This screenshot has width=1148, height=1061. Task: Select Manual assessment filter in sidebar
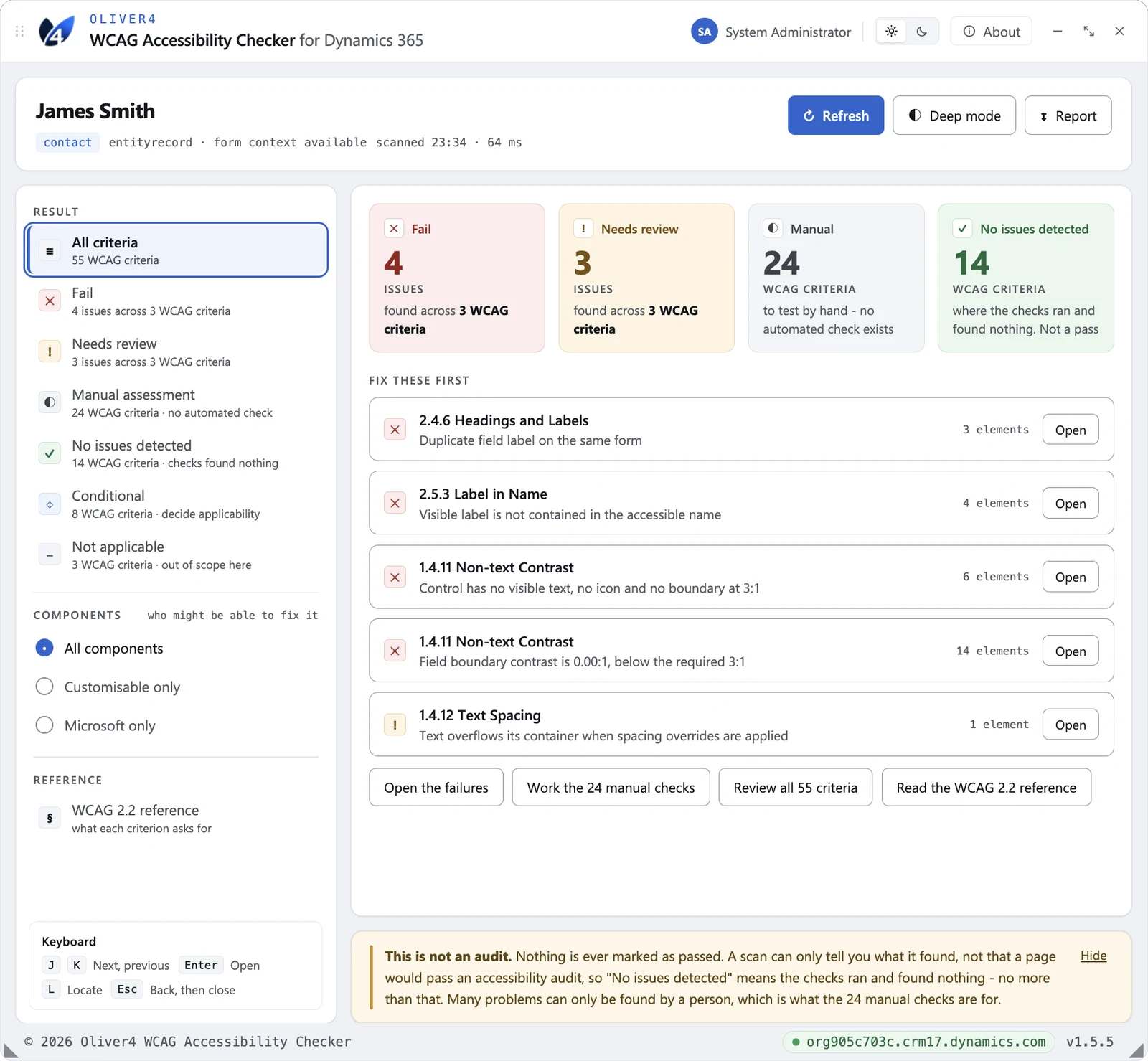tap(177, 403)
